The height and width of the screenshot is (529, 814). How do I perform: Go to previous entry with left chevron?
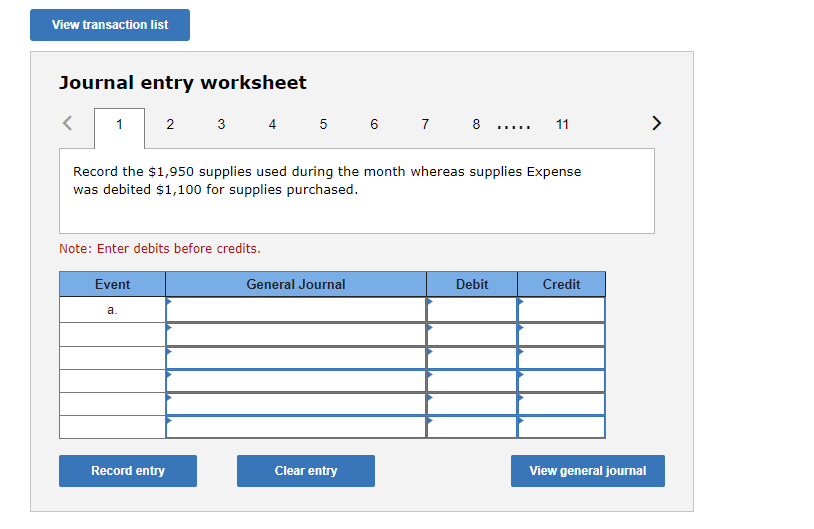(67, 123)
